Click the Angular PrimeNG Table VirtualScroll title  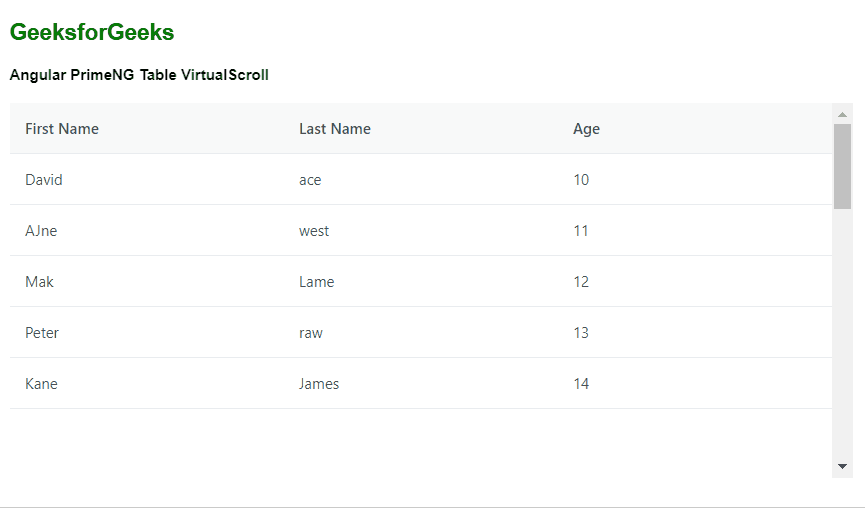tap(139, 75)
